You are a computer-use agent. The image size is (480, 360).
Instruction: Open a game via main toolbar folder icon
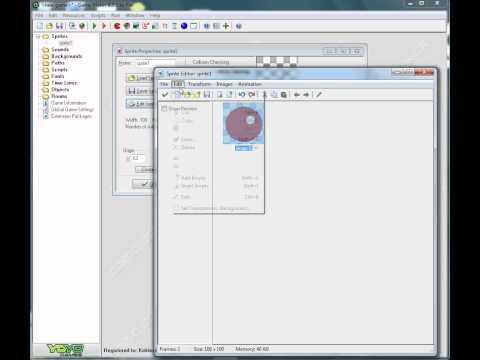50,26
